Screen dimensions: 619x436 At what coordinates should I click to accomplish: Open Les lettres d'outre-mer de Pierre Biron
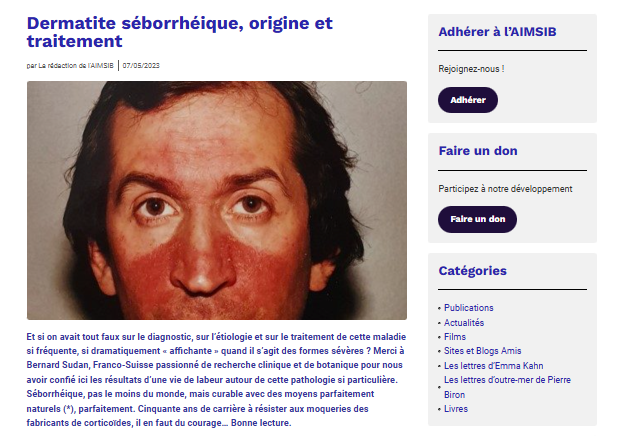click(x=507, y=387)
